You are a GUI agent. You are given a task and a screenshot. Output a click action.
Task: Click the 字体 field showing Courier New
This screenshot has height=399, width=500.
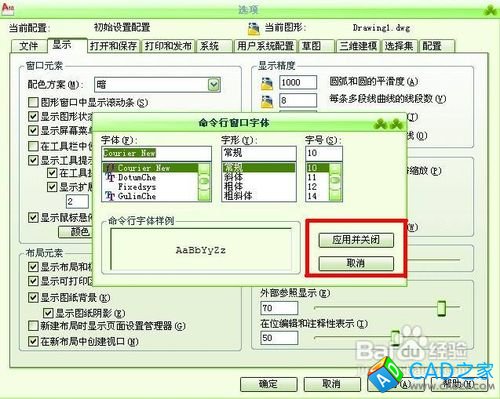(x=156, y=153)
